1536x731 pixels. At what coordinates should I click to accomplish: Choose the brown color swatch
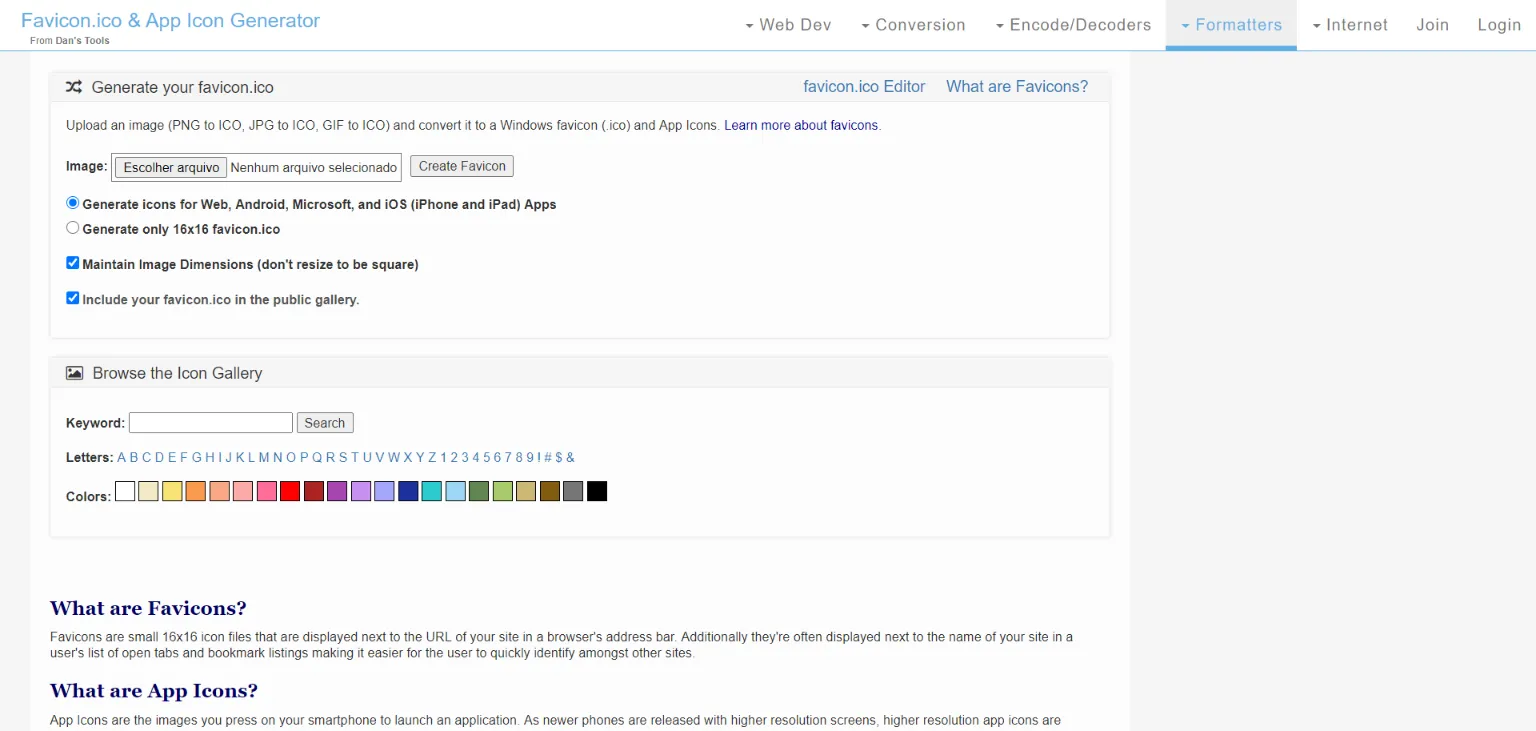[x=550, y=491]
